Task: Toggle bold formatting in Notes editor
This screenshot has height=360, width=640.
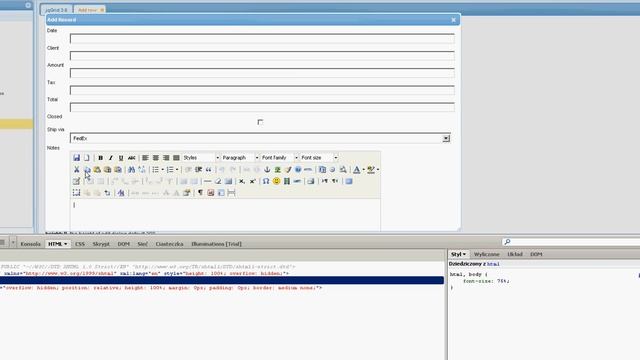Action: 100,158
